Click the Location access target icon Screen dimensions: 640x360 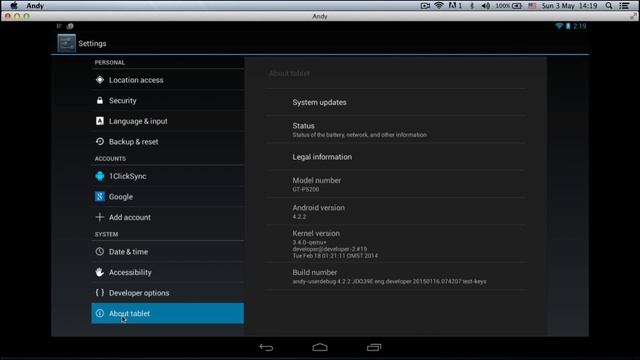[100, 80]
